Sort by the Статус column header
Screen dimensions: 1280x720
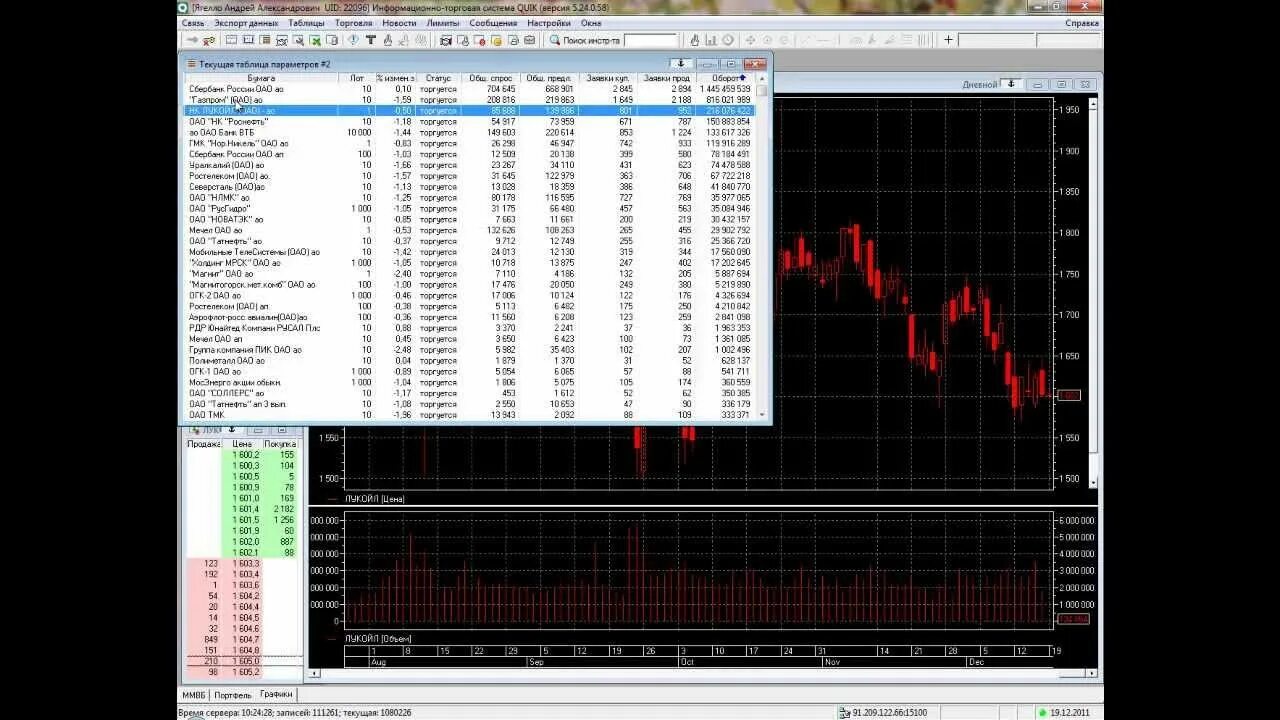coord(438,78)
